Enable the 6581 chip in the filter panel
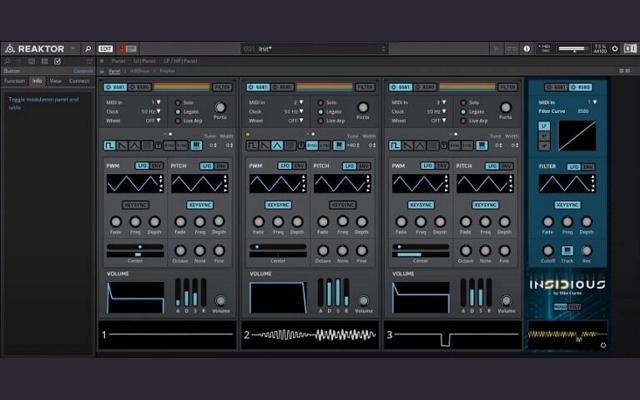This screenshot has width=640, height=400. 556,87
